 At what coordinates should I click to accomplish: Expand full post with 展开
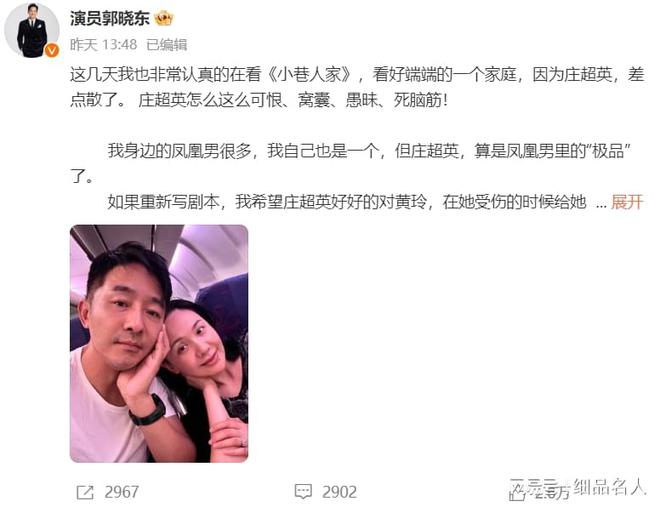[x=627, y=202]
